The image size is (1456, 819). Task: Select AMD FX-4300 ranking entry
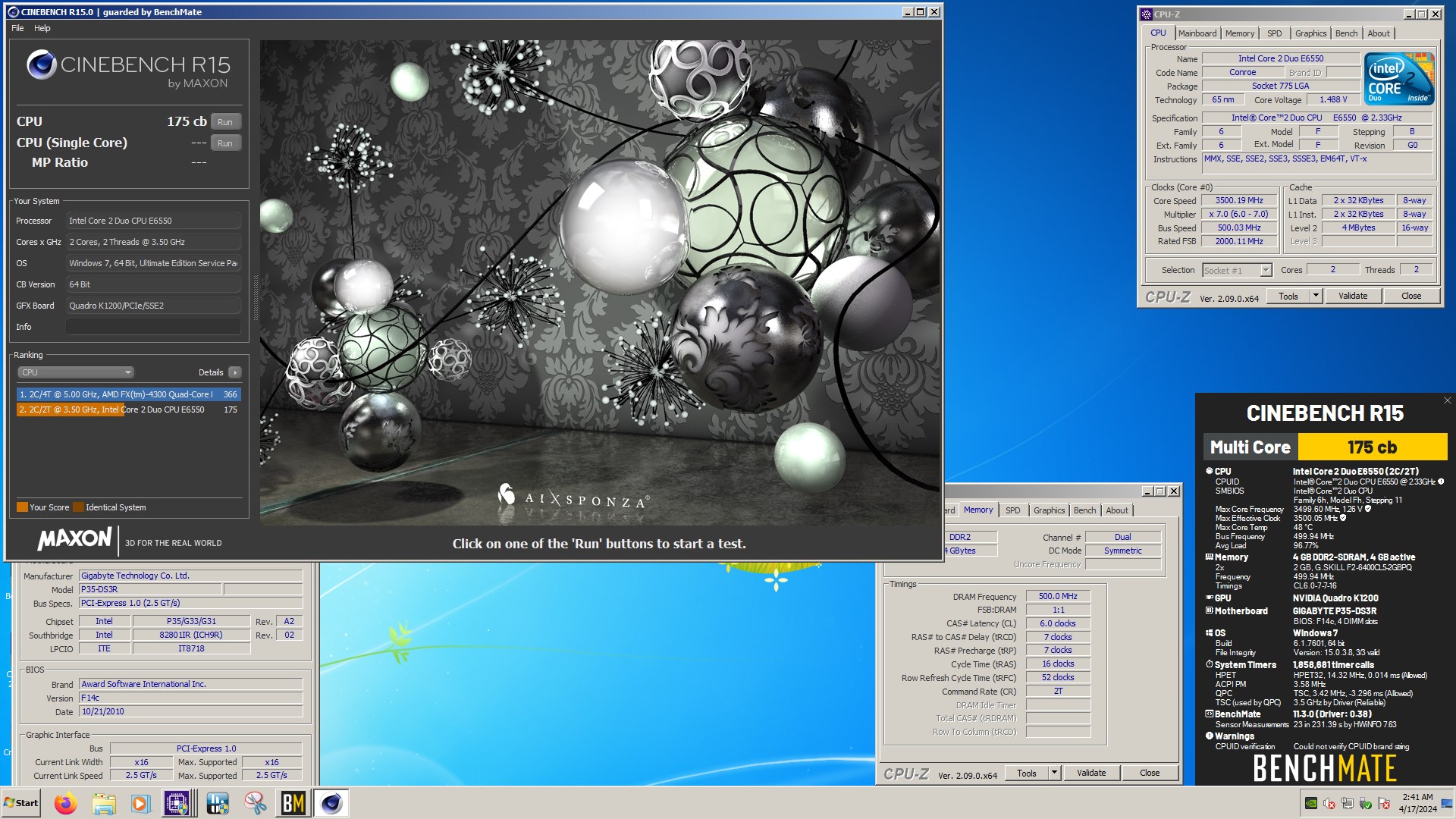pos(129,394)
